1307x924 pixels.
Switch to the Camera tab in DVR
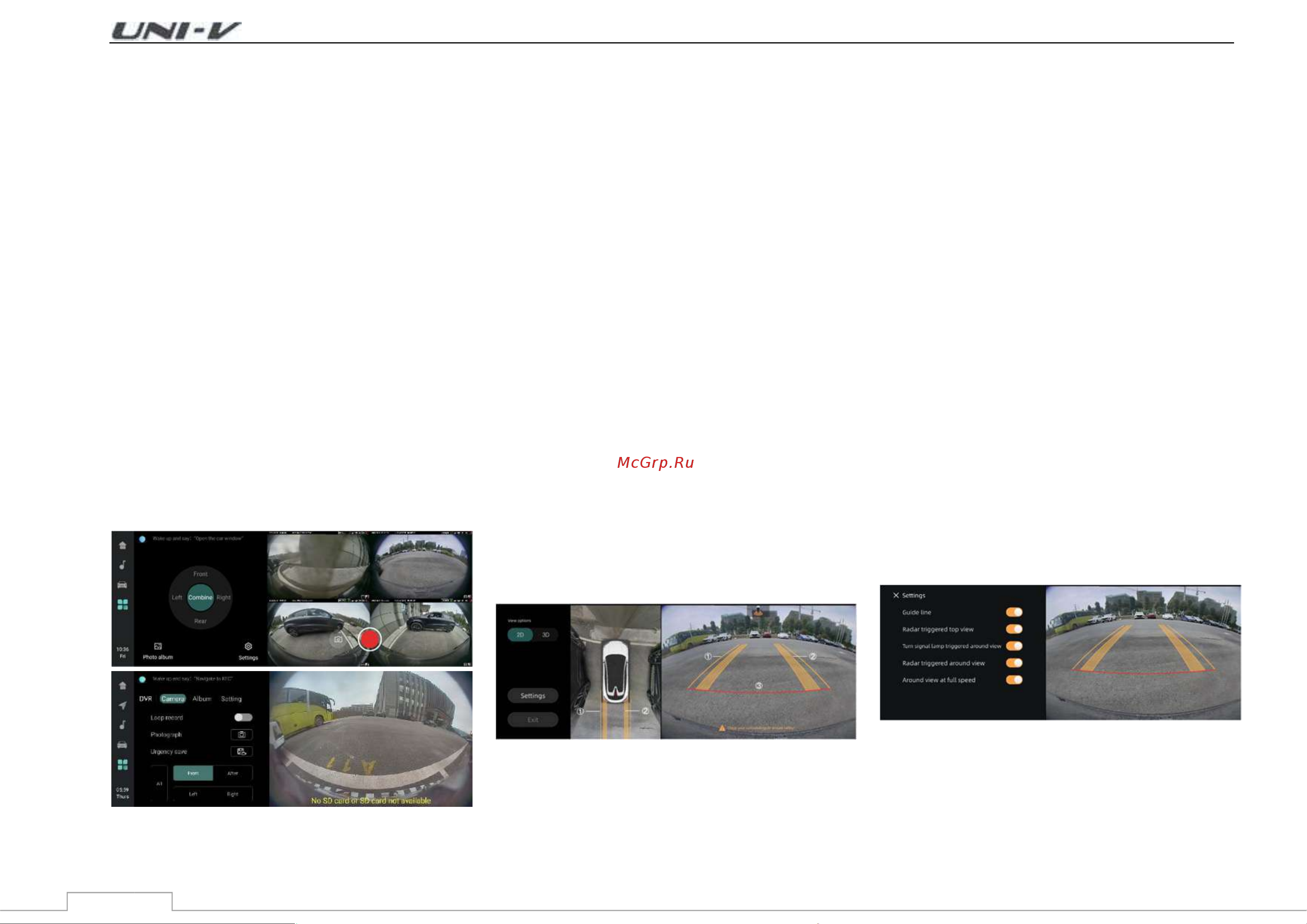(173, 699)
